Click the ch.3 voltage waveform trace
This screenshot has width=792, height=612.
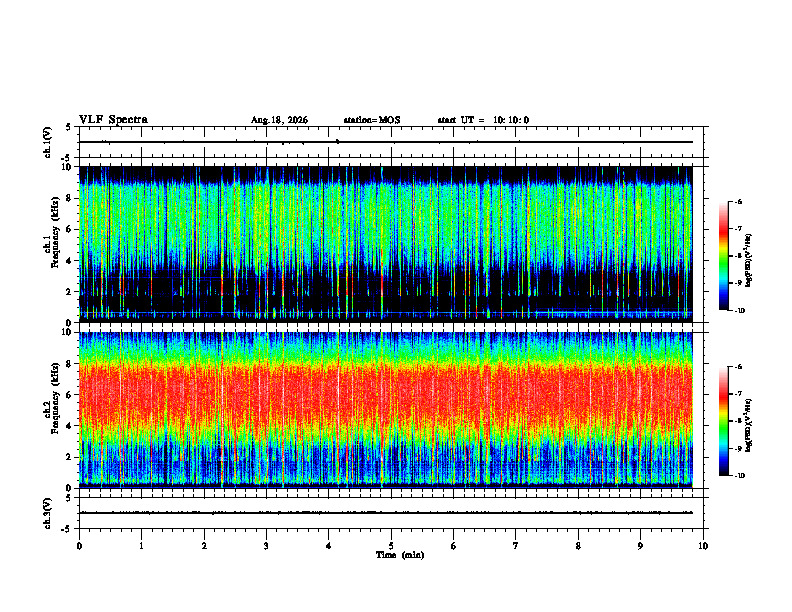(x=386, y=513)
